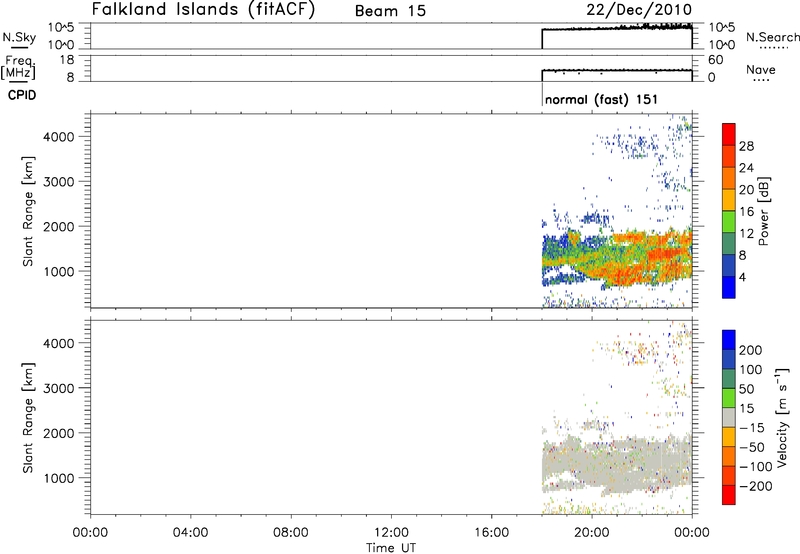This screenshot has width=800, height=554.
Task: Click the 'Beam 15' label
Action: point(390,11)
